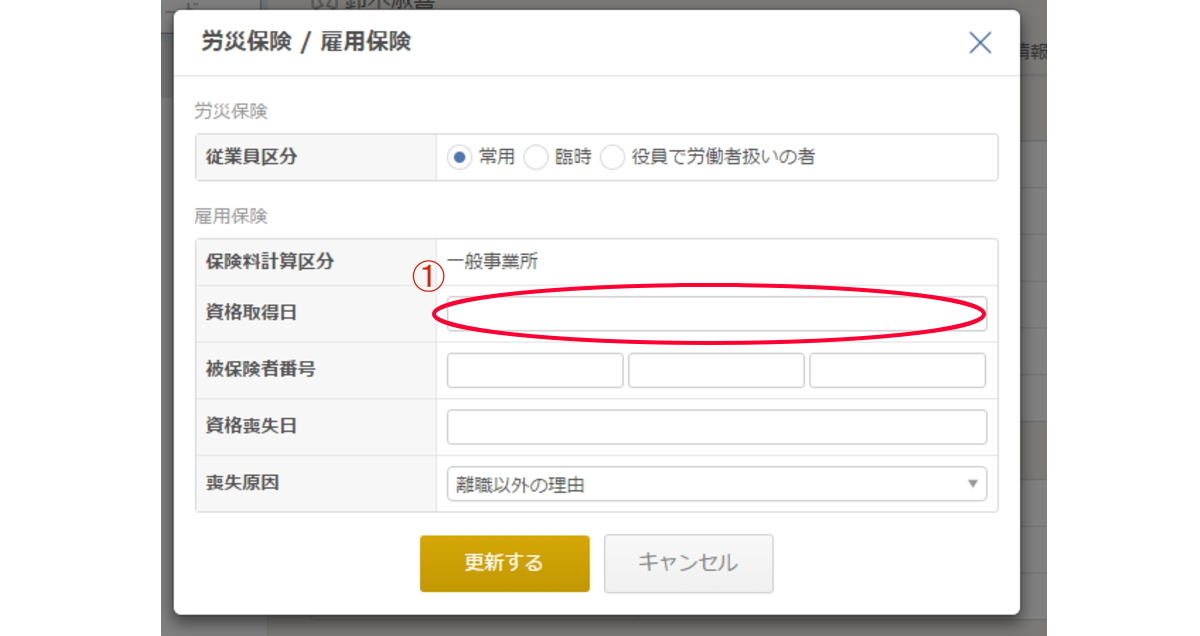
Task: Click the 従業員区分 label
Action: coord(251,157)
